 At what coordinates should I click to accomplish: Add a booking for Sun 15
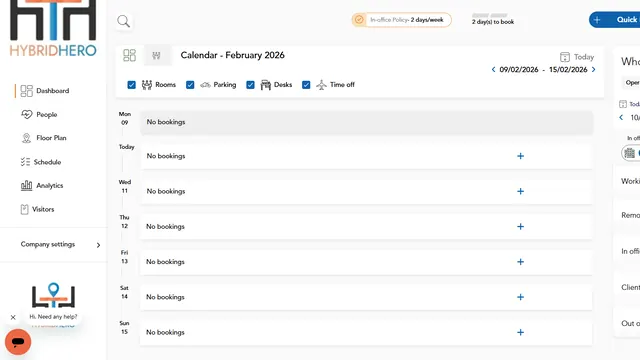520,332
